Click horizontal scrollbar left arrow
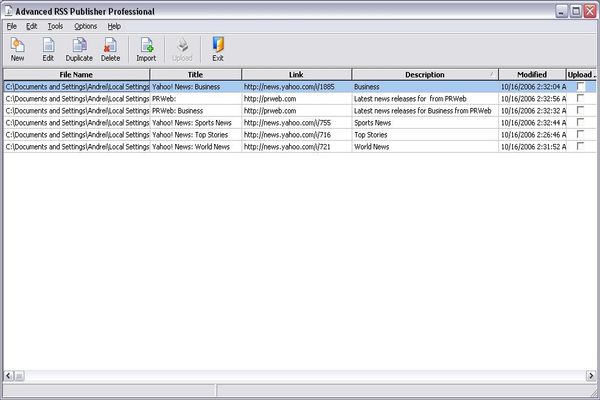The height and width of the screenshot is (400, 600). pos(8,376)
